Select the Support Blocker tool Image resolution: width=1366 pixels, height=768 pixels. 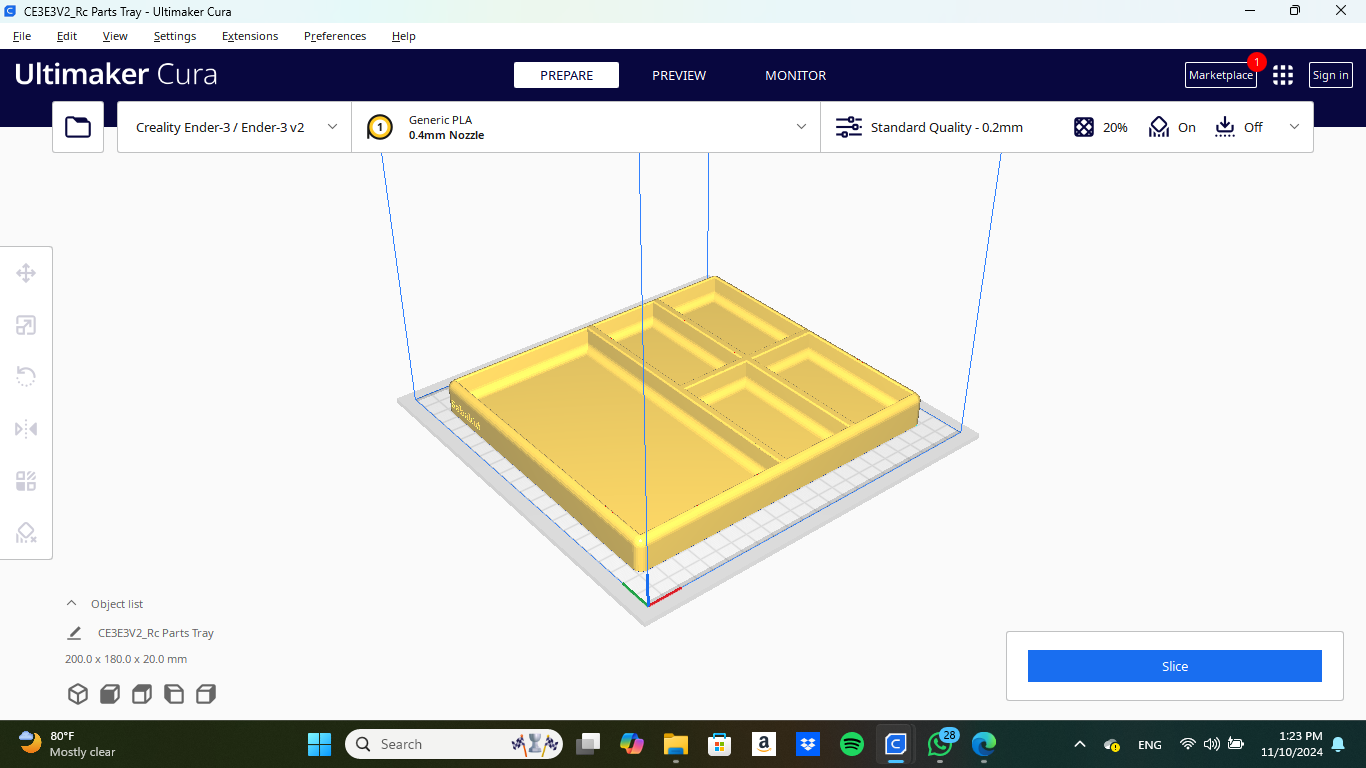tap(26, 533)
